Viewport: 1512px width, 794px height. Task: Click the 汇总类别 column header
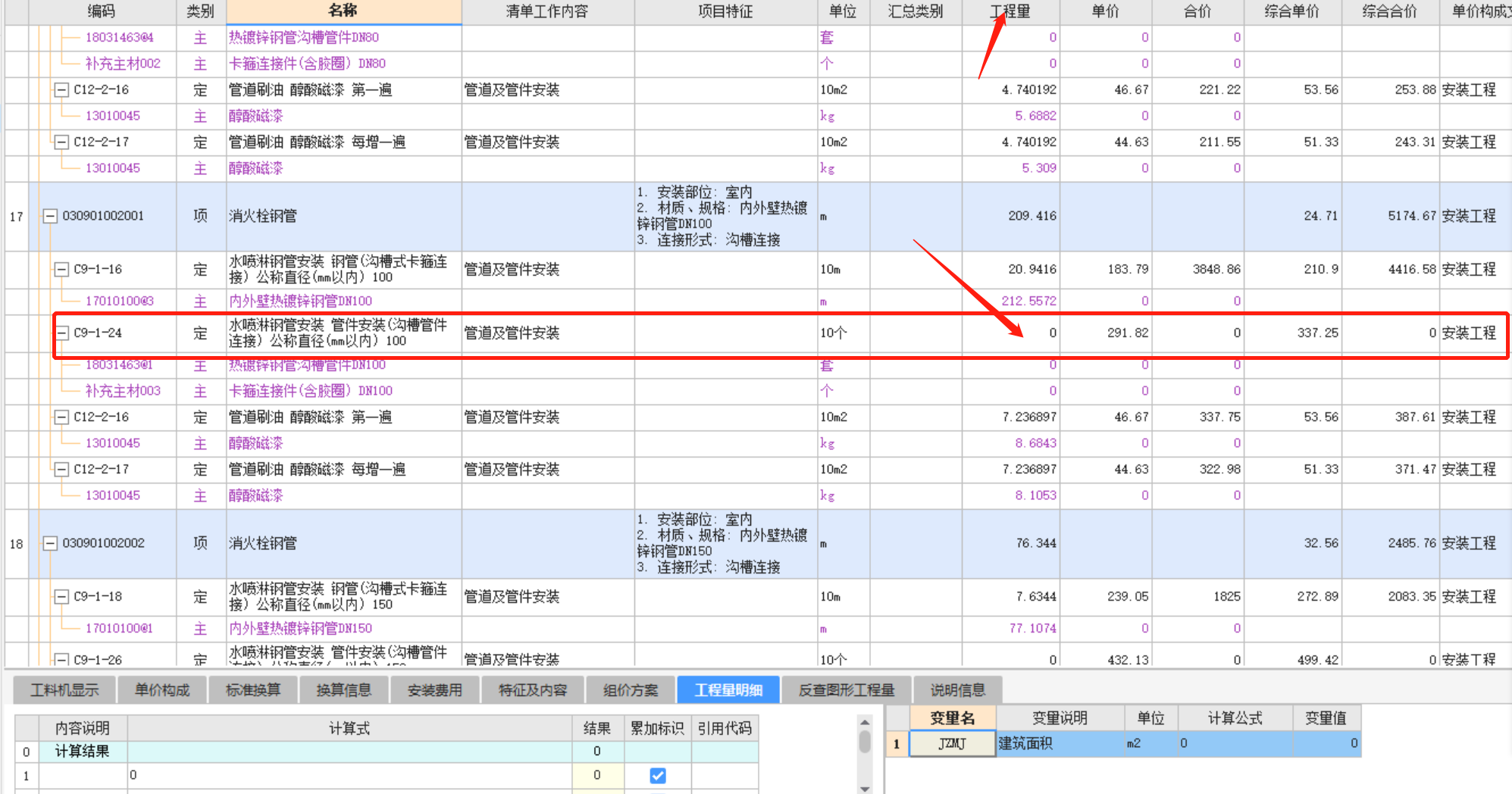click(x=916, y=11)
